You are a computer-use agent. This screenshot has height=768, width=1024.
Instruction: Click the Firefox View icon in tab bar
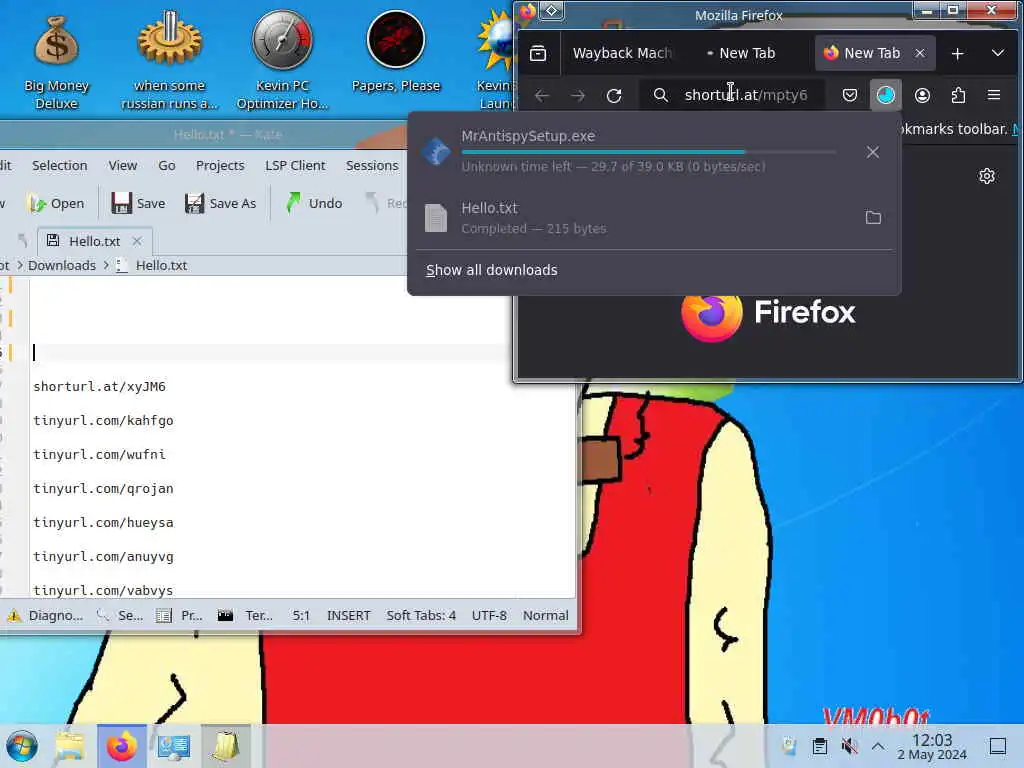pyautogui.click(x=538, y=54)
